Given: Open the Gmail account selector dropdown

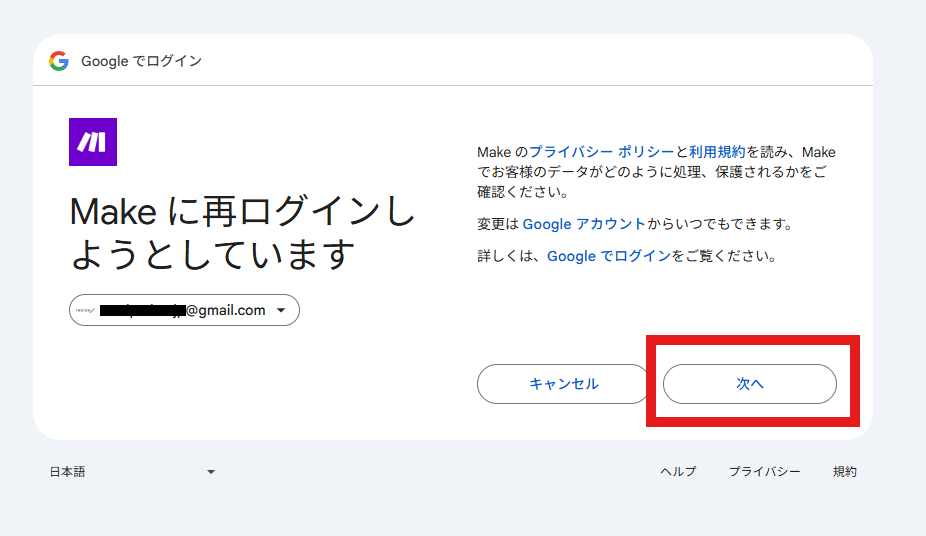Looking at the screenshot, I should click(x=184, y=310).
